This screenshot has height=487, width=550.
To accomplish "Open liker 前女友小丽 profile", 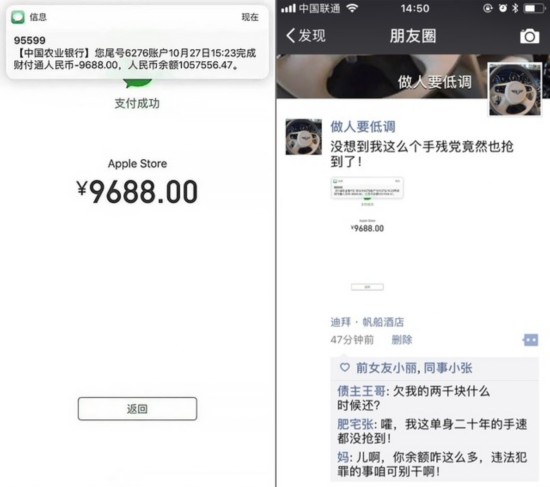I will click(x=386, y=368).
